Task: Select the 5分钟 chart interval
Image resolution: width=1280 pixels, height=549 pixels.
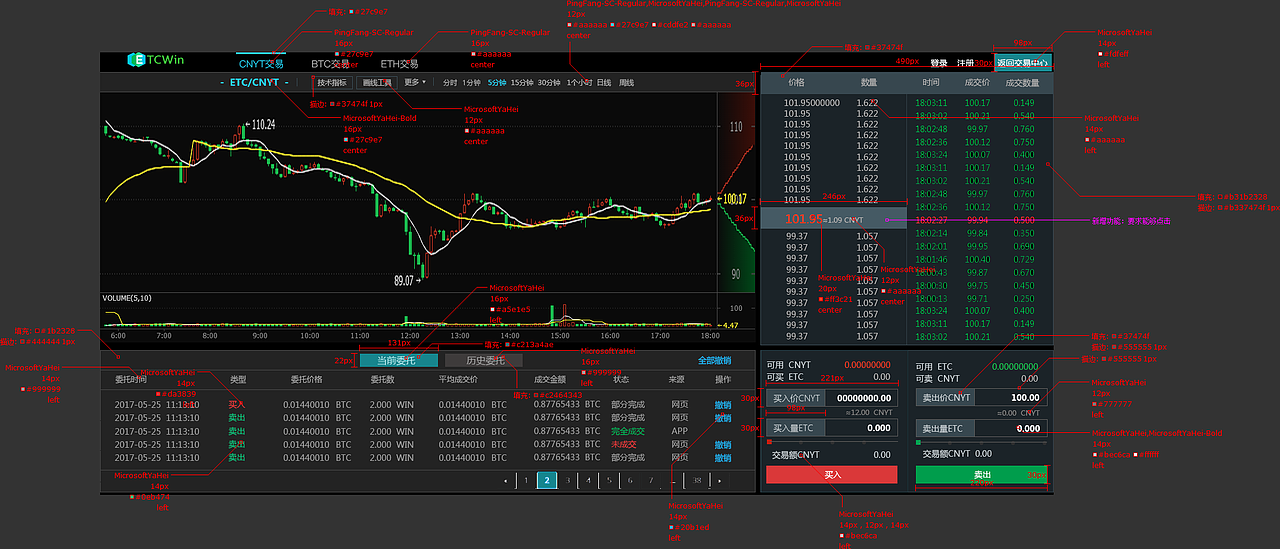Action: tap(497, 82)
